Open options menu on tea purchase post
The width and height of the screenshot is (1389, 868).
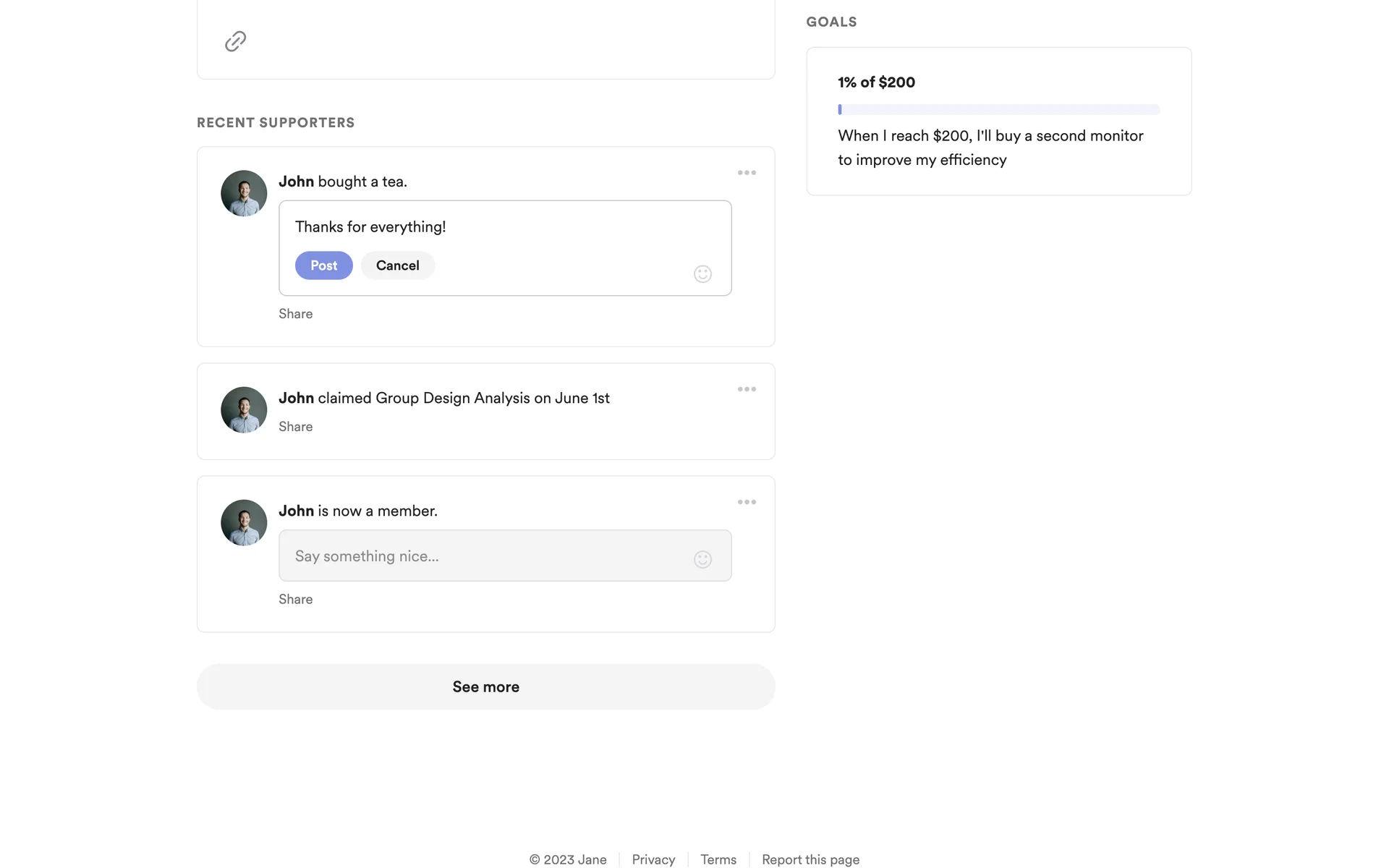pos(747,173)
